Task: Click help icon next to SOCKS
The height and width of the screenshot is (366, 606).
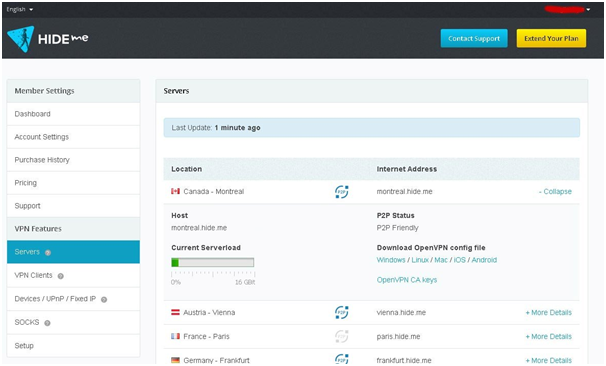Action: coord(47,323)
